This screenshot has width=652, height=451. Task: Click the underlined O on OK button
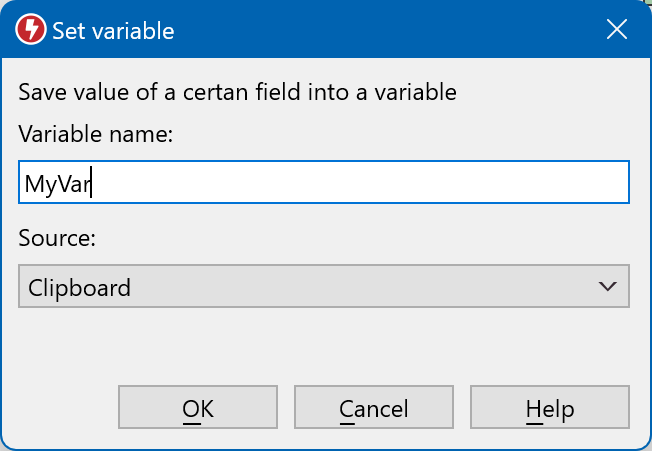(190, 408)
